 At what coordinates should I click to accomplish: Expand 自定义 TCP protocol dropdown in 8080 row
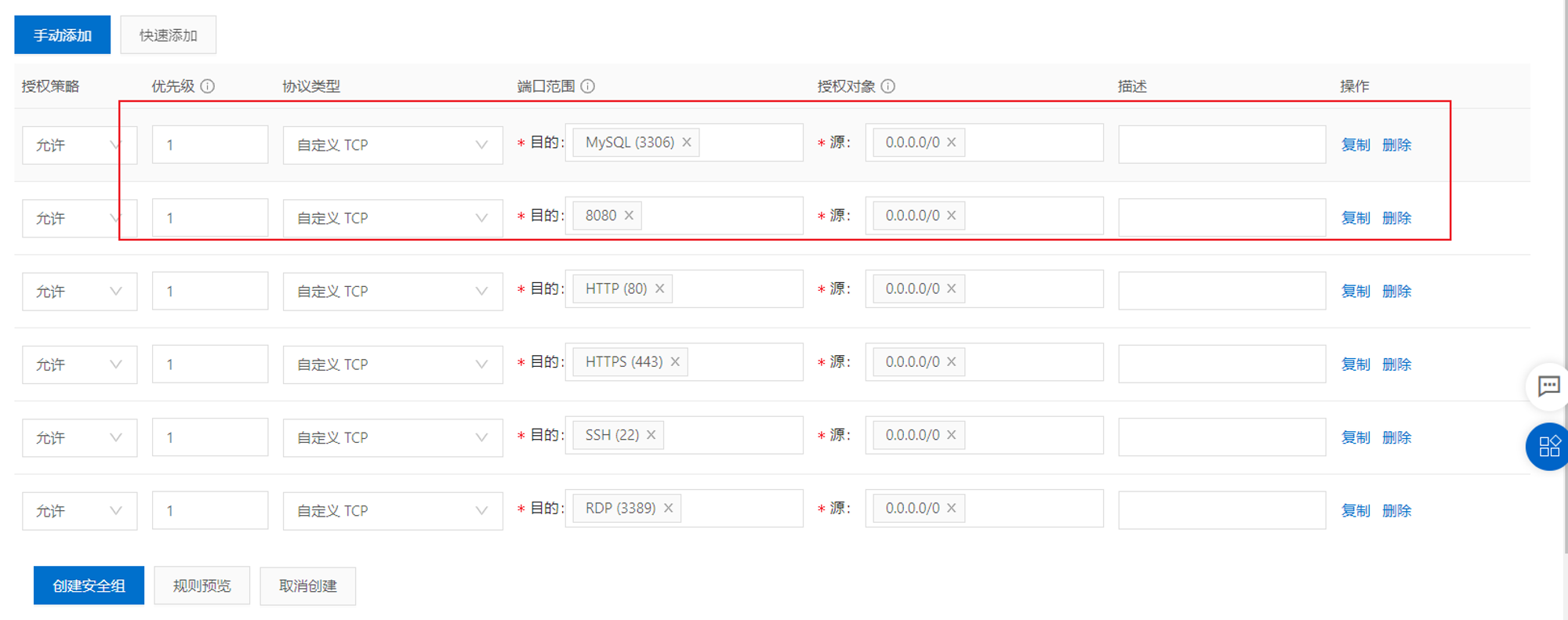coord(393,218)
